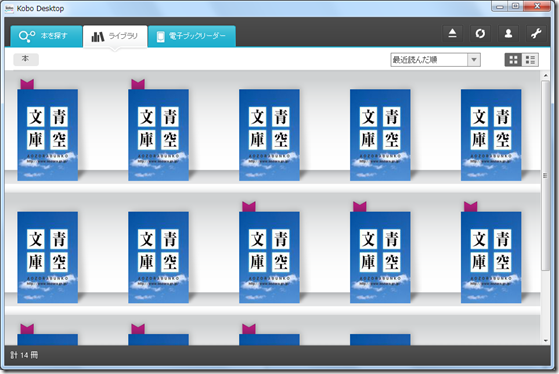This screenshot has width=559, height=374.
Task: Select the ライブラリ tab
Action: 115,36
